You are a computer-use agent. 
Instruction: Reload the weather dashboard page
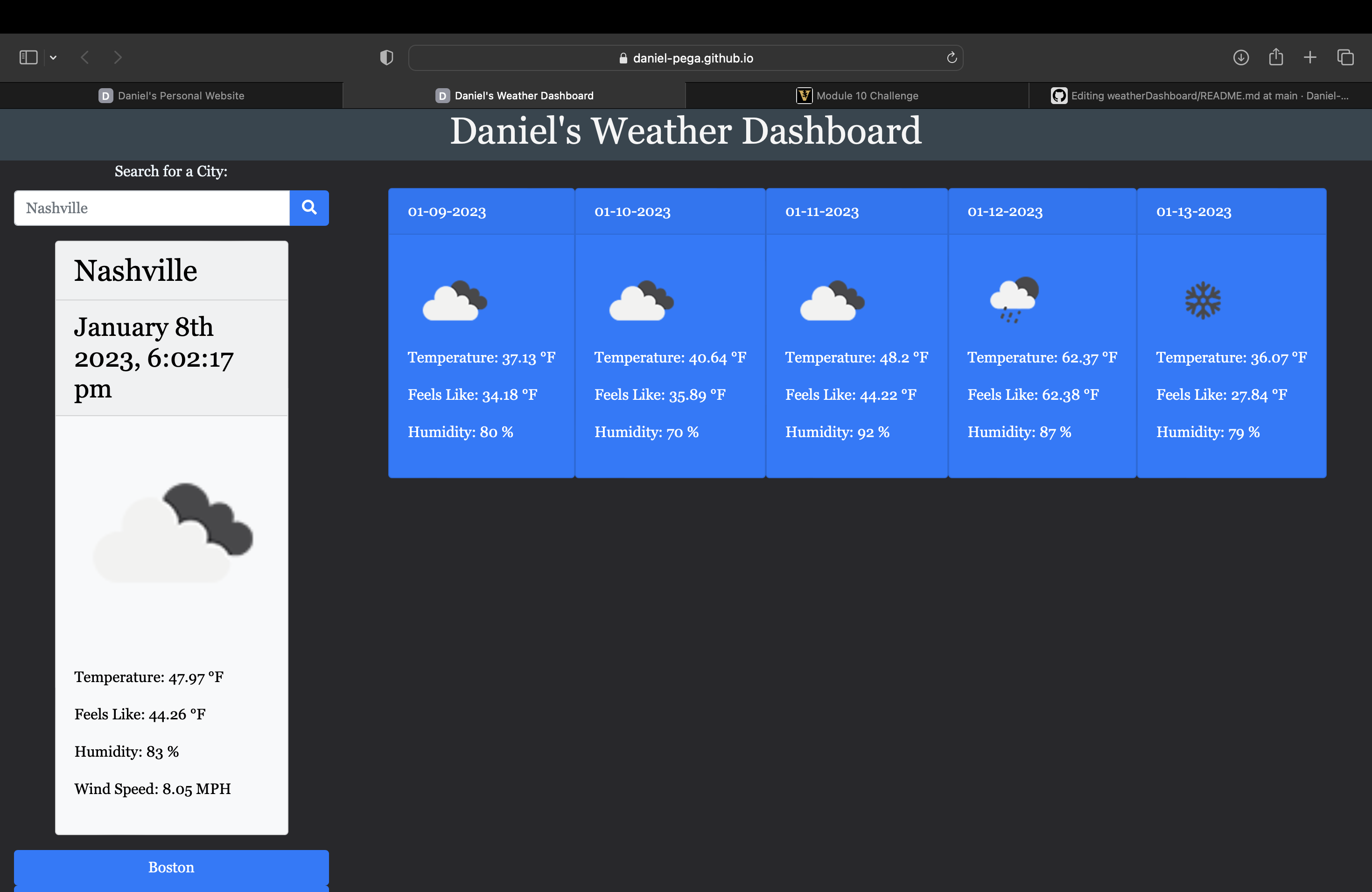click(x=952, y=57)
